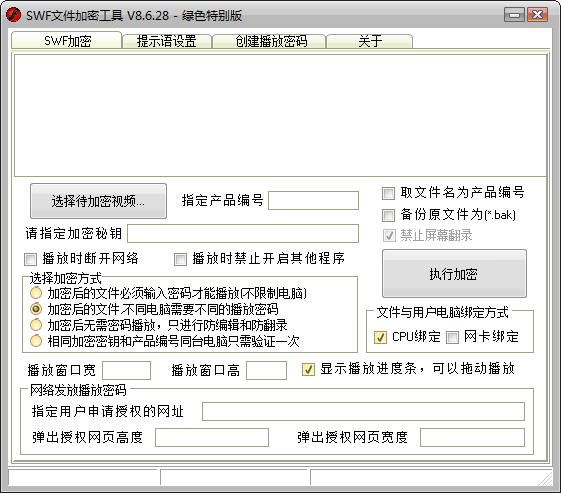Click inside the empty file list area

click(280, 115)
